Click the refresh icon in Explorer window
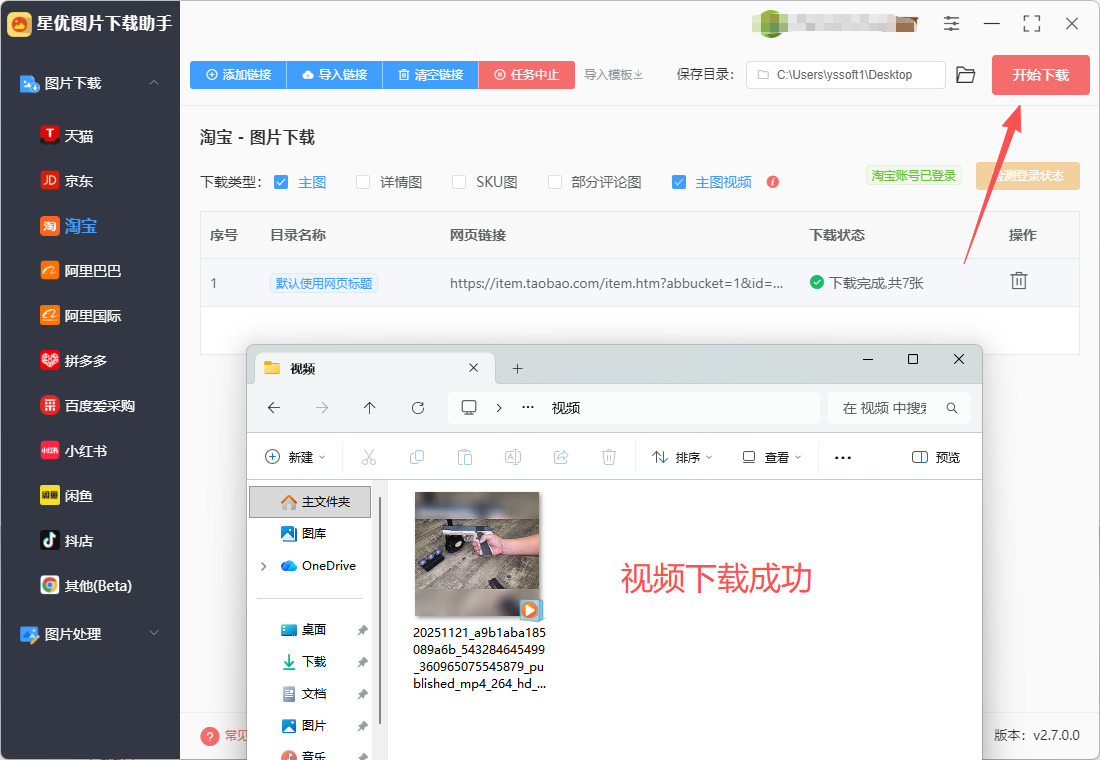 click(418, 408)
